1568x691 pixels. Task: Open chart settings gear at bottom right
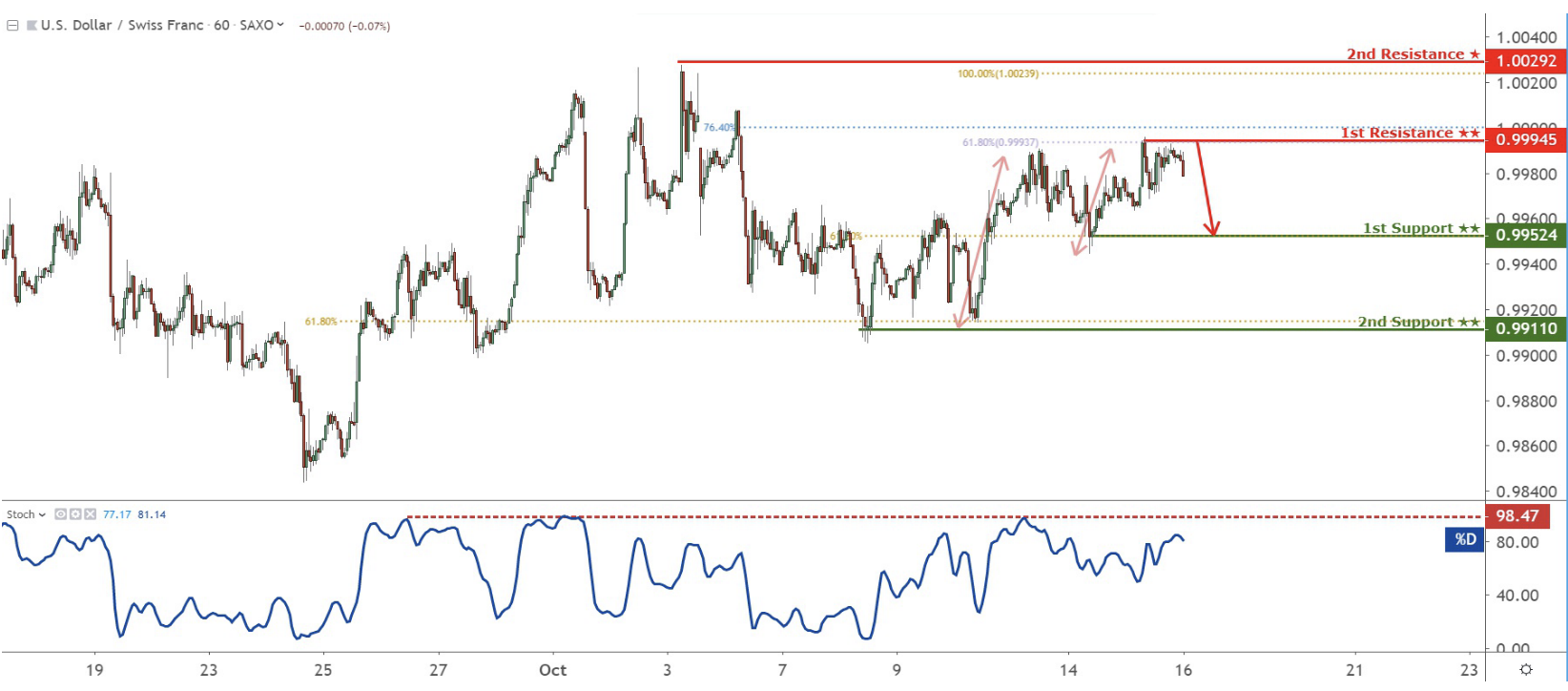pyautogui.click(x=1526, y=670)
